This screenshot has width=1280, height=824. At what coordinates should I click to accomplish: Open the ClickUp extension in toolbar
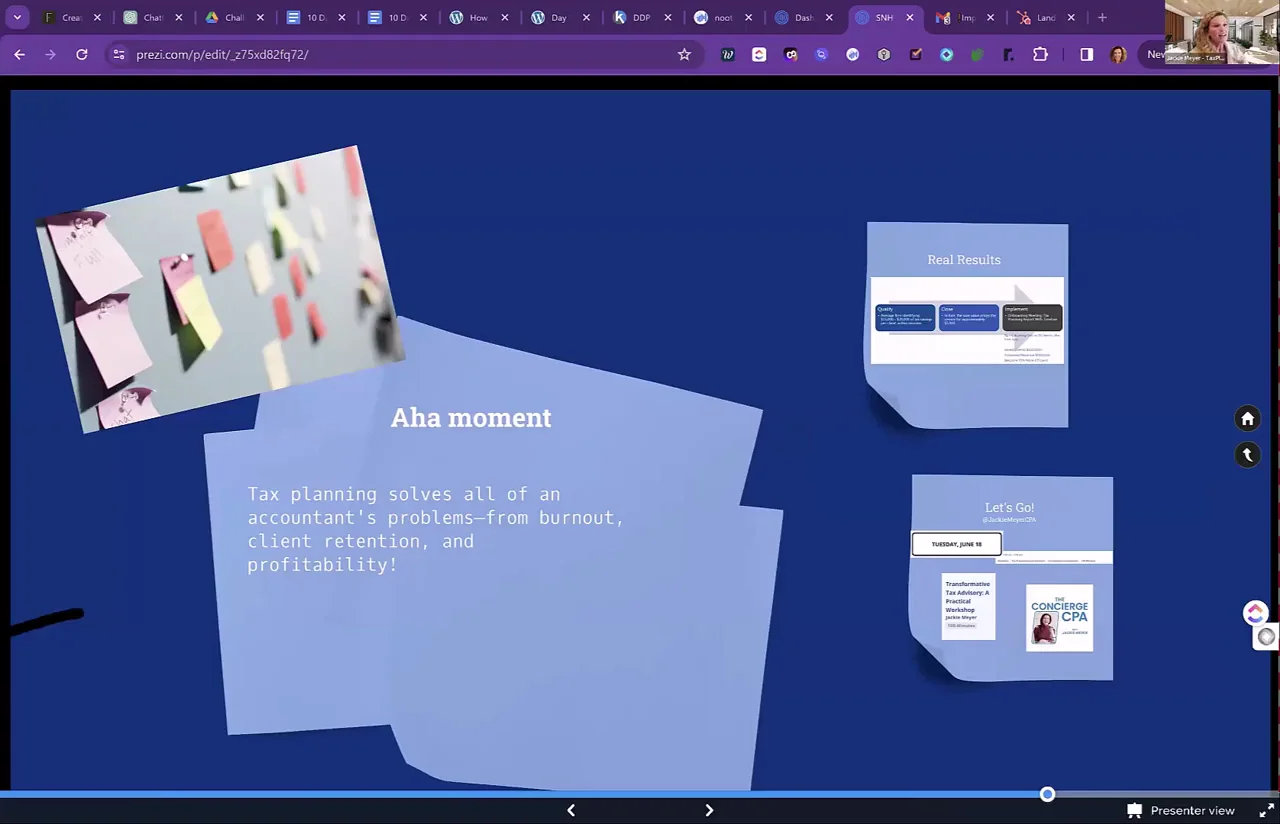coord(759,55)
